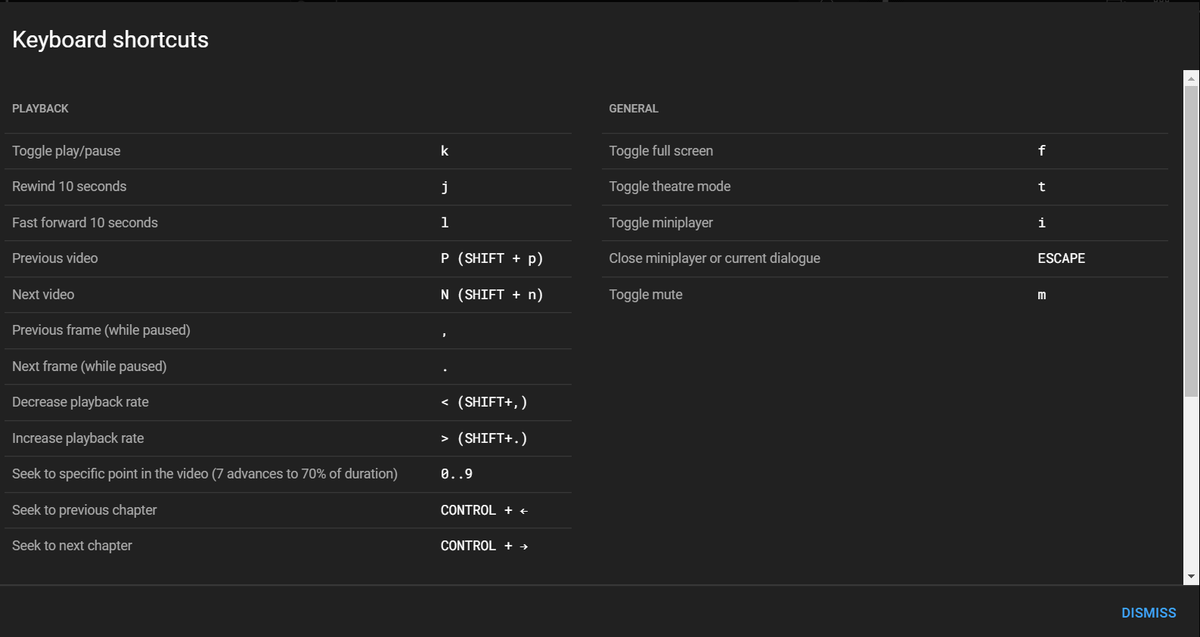Select the Toggle theatre mode row
The width and height of the screenshot is (1200, 637).
click(885, 186)
